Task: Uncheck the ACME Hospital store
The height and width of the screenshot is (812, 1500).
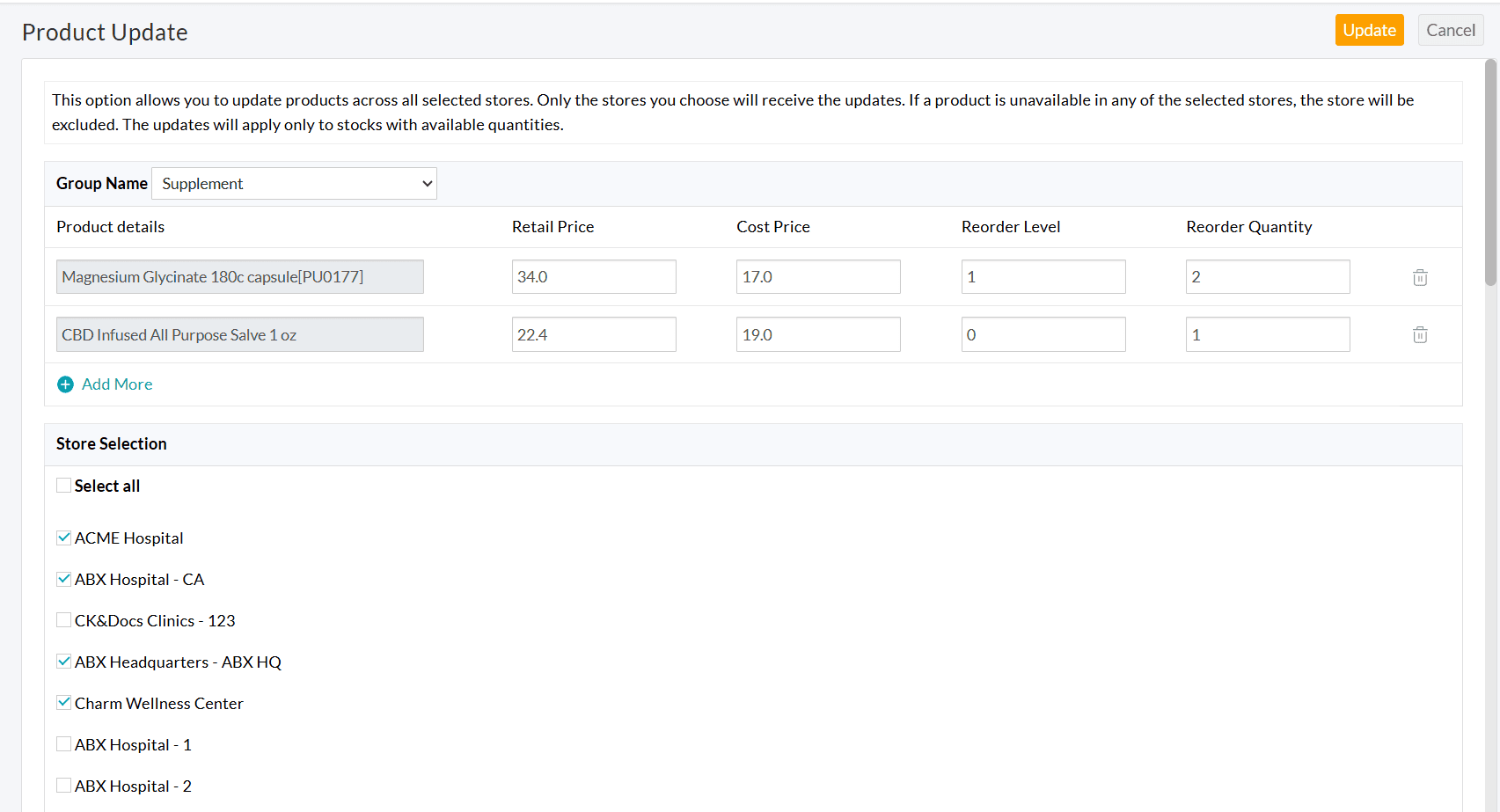Action: tap(64, 538)
